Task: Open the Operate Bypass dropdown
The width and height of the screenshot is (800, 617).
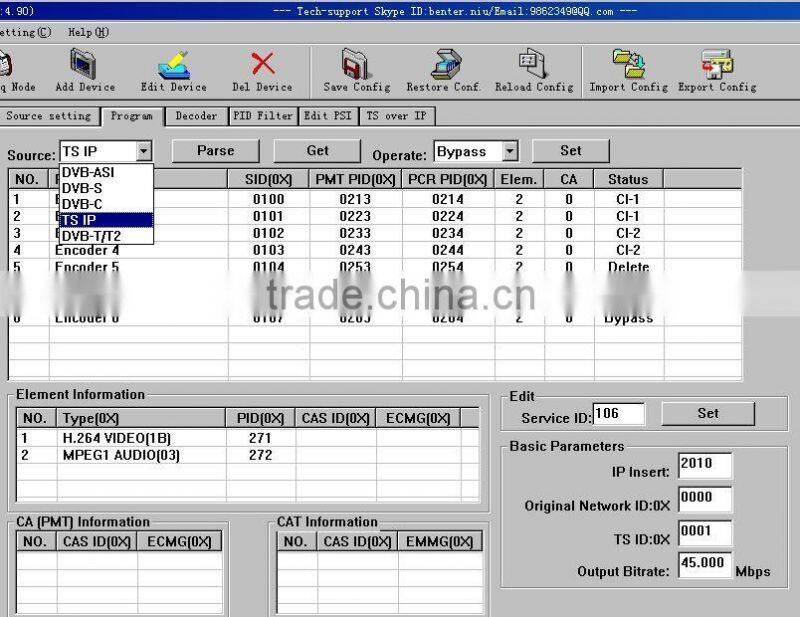Action: point(508,150)
